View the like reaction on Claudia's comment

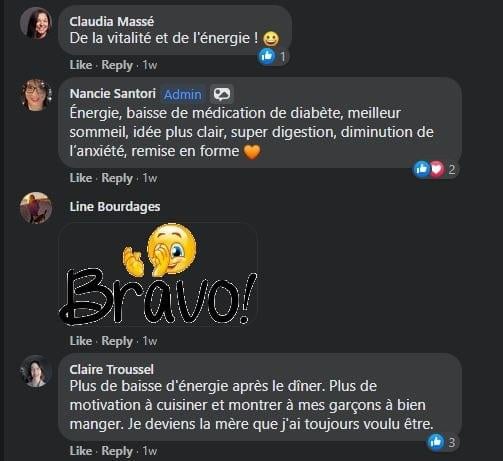coord(273,56)
